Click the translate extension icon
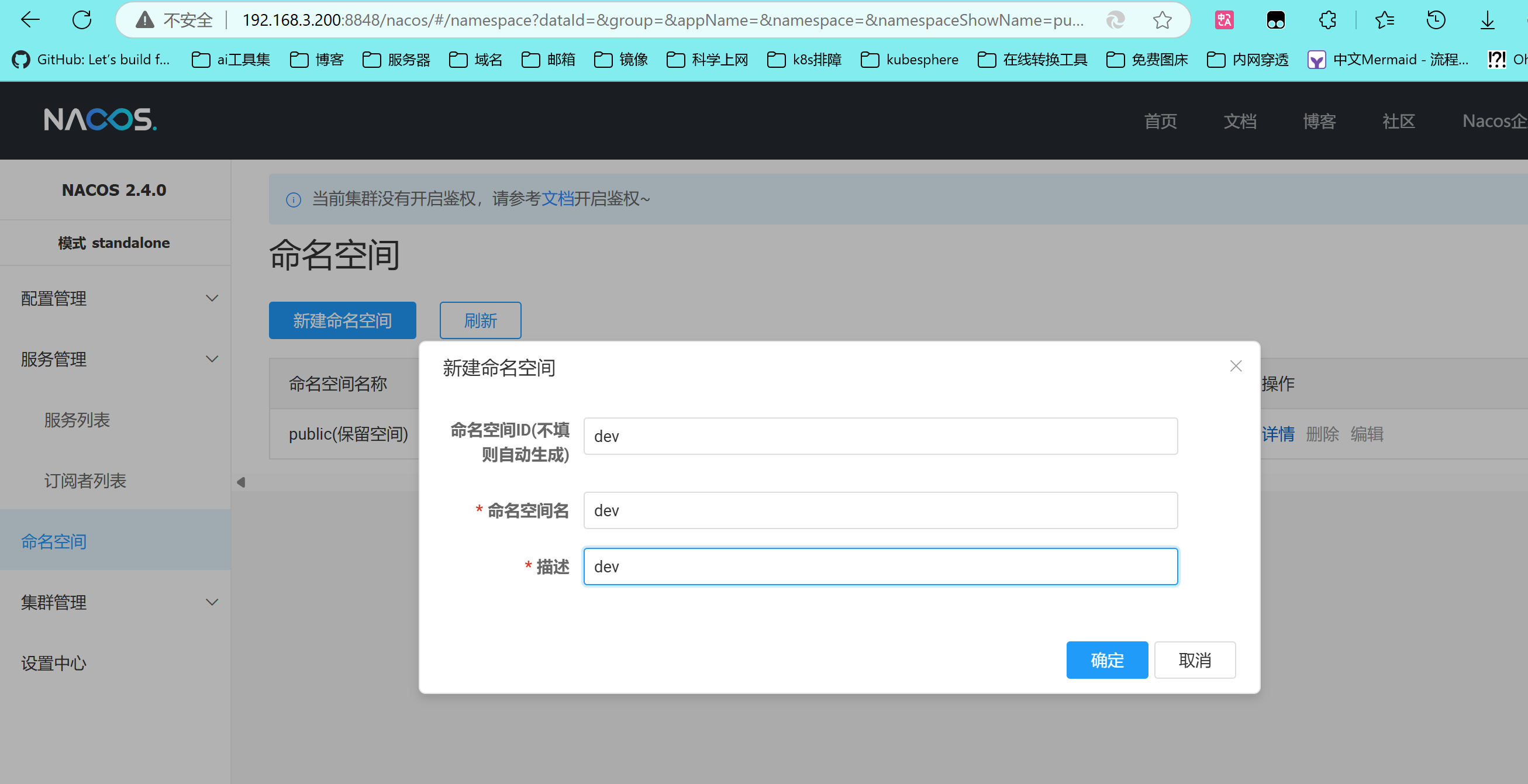1528x784 pixels. coord(1225,20)
